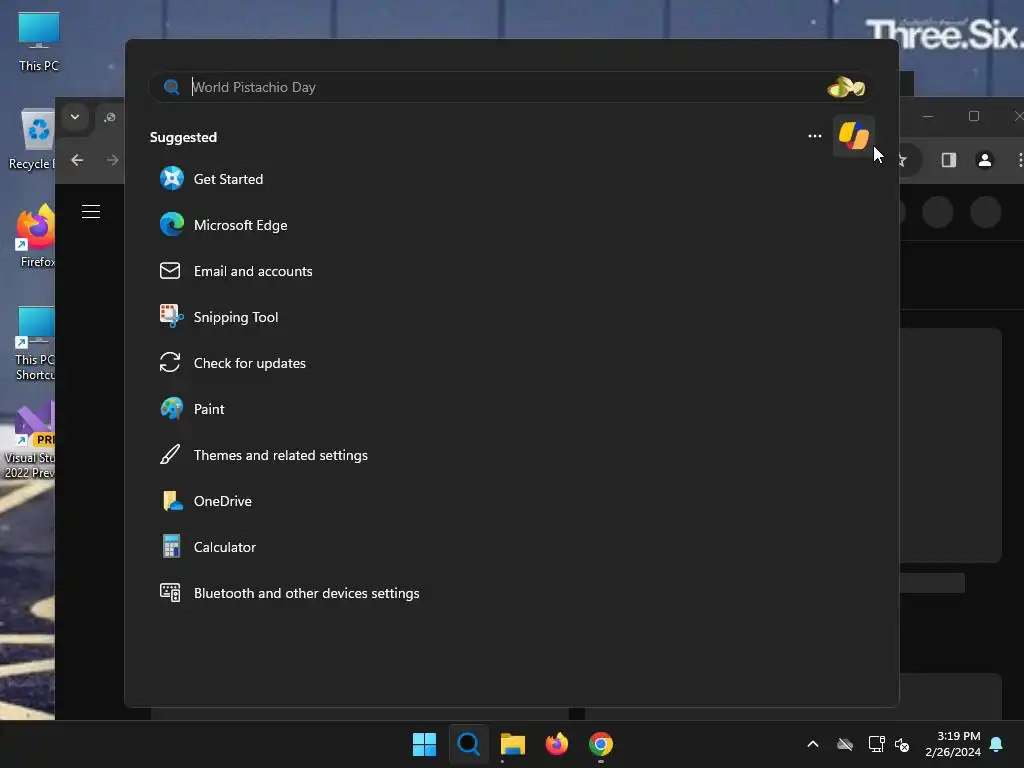
Task: Open Firefox from the taskbar
Action: coord(556,744)
